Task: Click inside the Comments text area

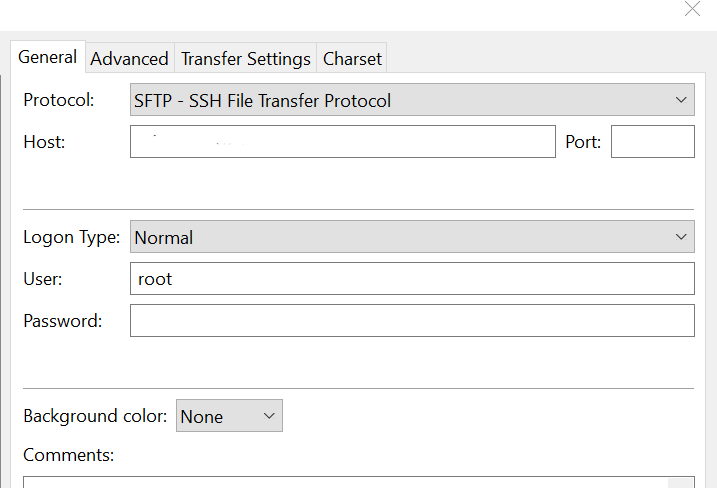Action: 358,482
